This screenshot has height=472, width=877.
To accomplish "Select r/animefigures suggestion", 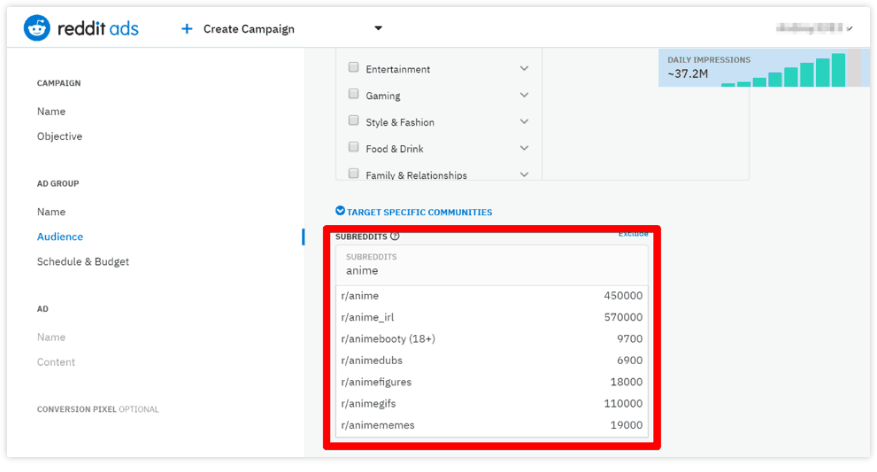I will pos(492,382).
